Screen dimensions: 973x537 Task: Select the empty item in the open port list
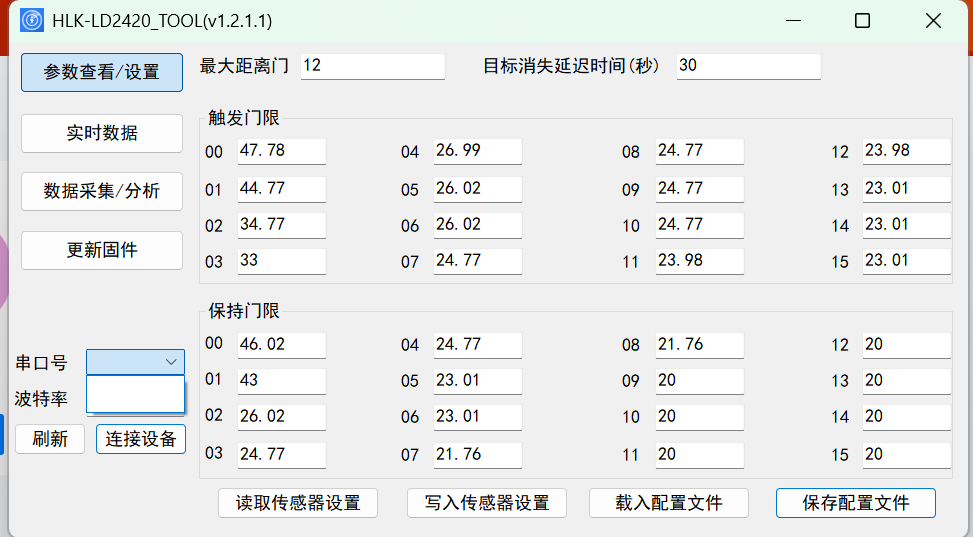(x=136, y=394)
